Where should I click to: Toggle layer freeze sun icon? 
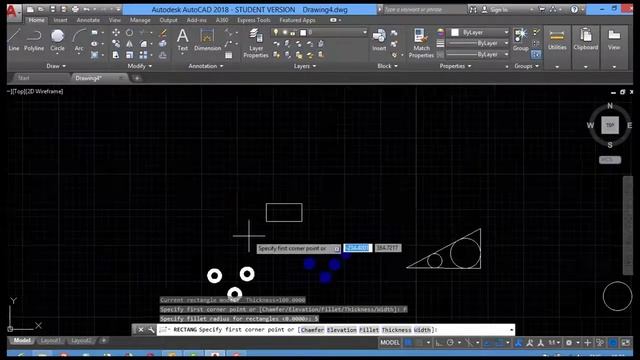[284, 32]
